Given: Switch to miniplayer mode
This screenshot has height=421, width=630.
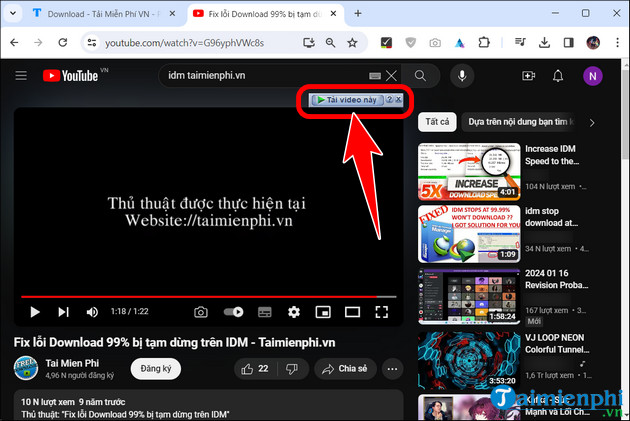Looking at the screenshot, I should [x=323, y=312].
